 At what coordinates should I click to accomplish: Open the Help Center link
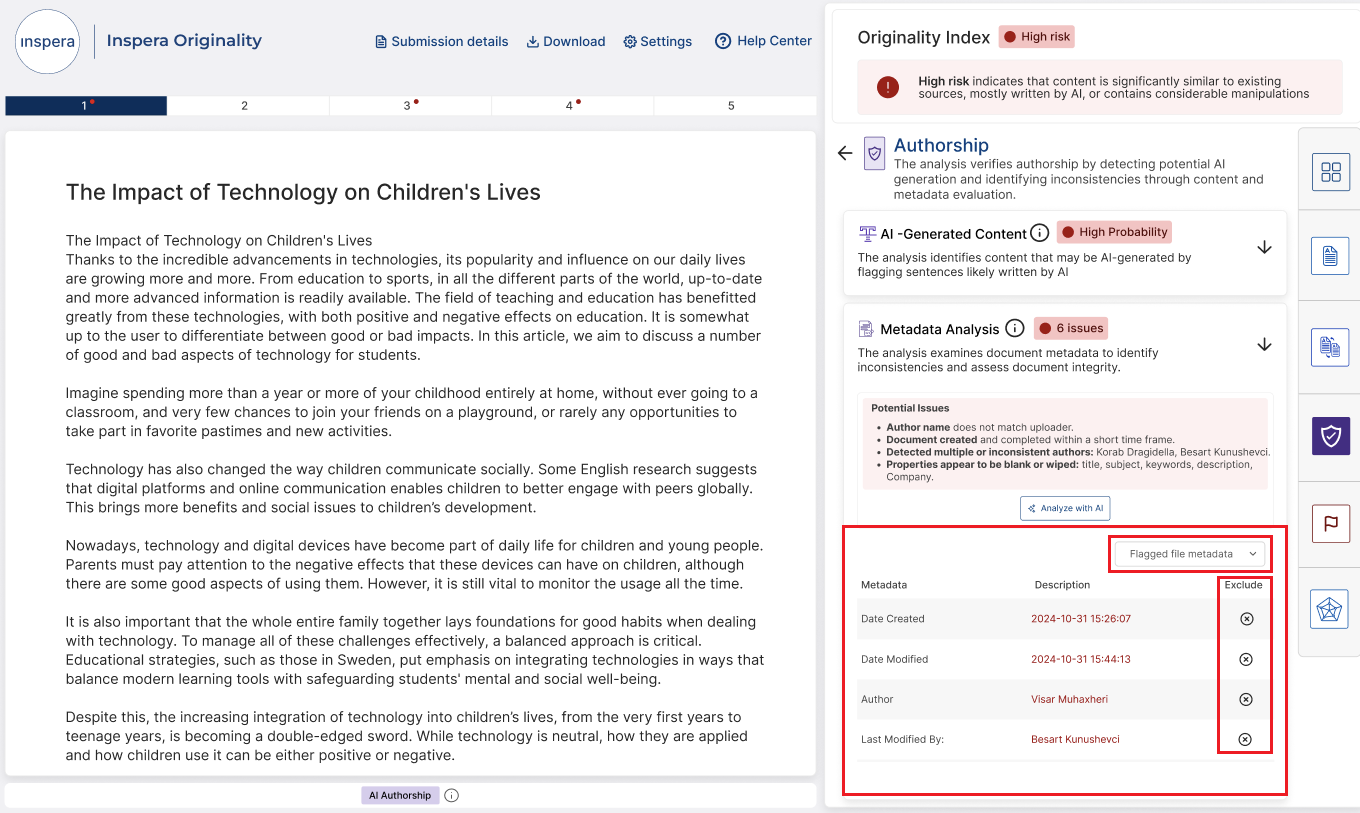(763, 41)
